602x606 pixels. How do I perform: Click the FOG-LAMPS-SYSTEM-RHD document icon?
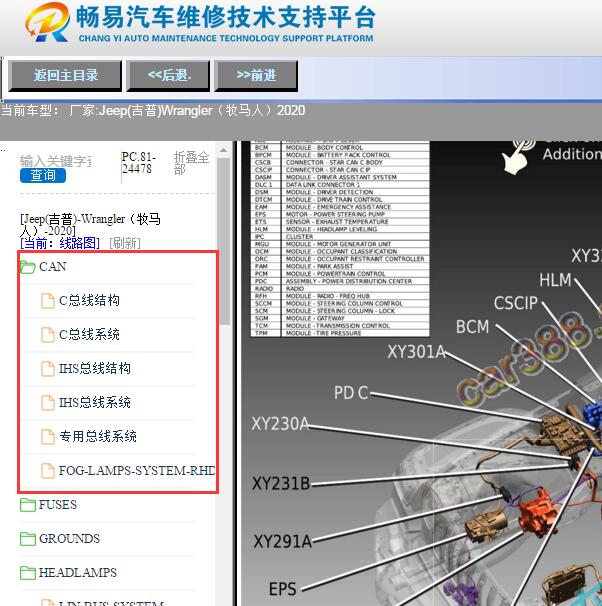(x=48, y=471)
